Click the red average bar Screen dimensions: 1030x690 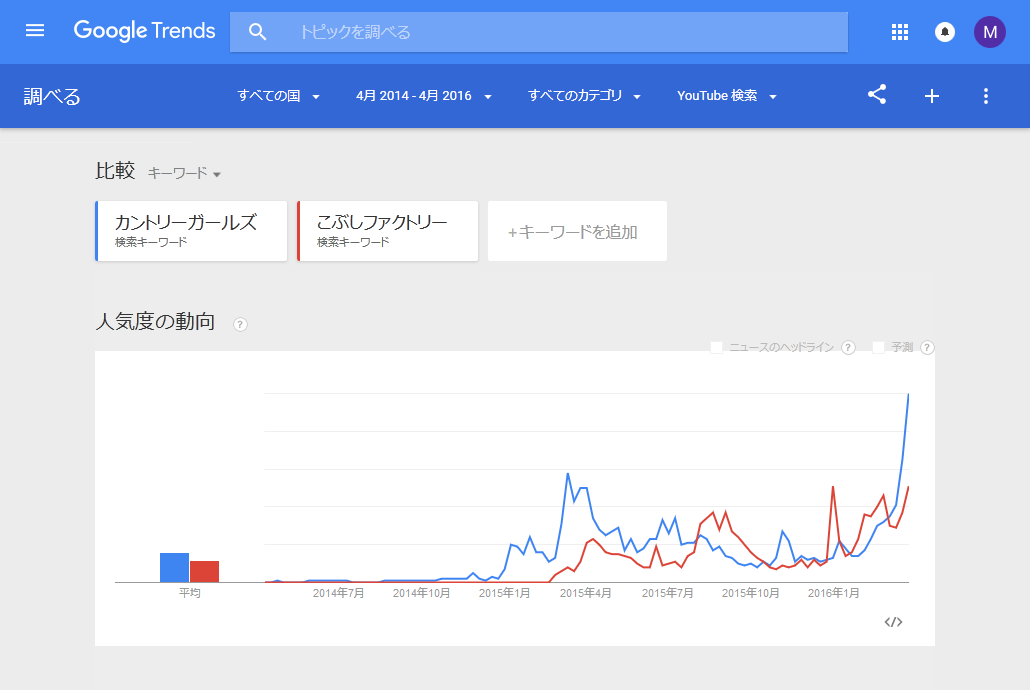pos(204,572)
